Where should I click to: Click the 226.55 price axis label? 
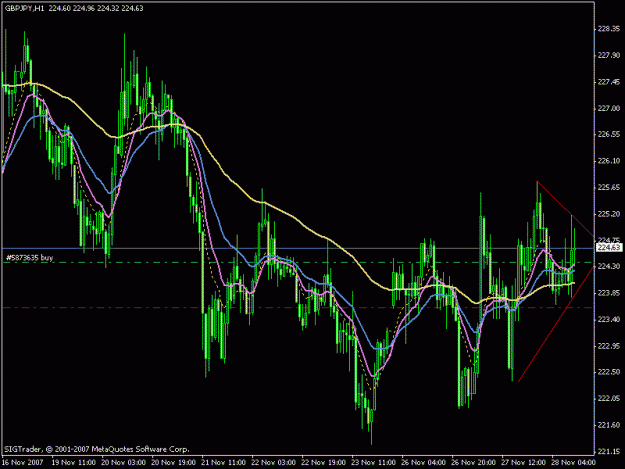[x=609, y=134]
